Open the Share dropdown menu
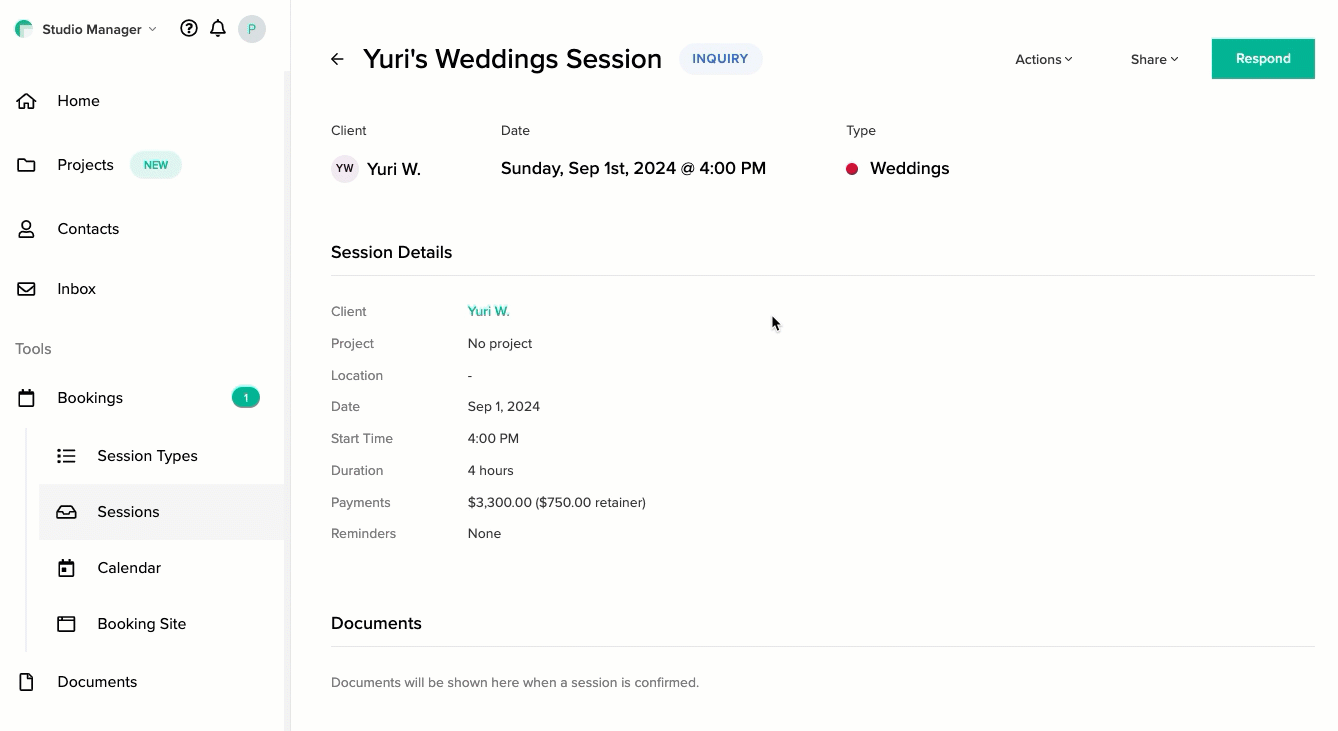 [x=1154, y=59]
